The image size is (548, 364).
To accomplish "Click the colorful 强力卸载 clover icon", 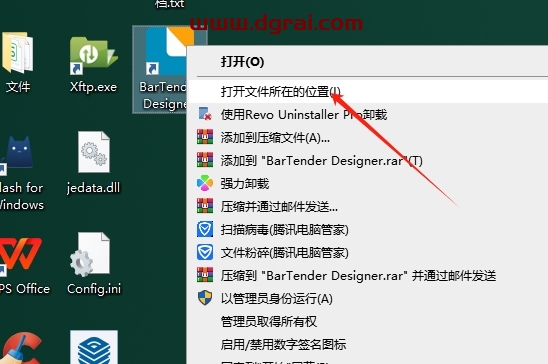I will (205, 183).
